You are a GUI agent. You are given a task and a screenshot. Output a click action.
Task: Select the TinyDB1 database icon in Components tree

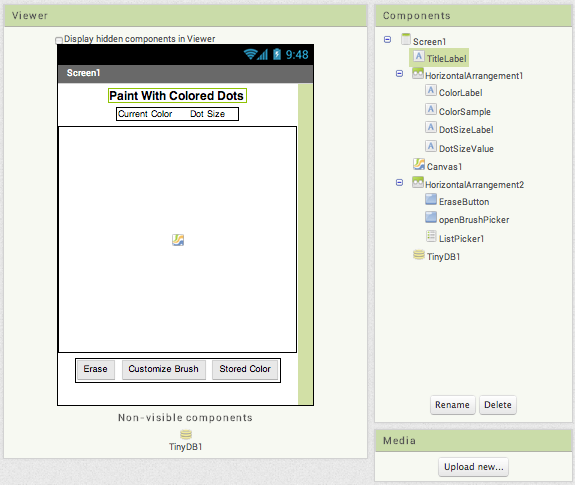419,254
